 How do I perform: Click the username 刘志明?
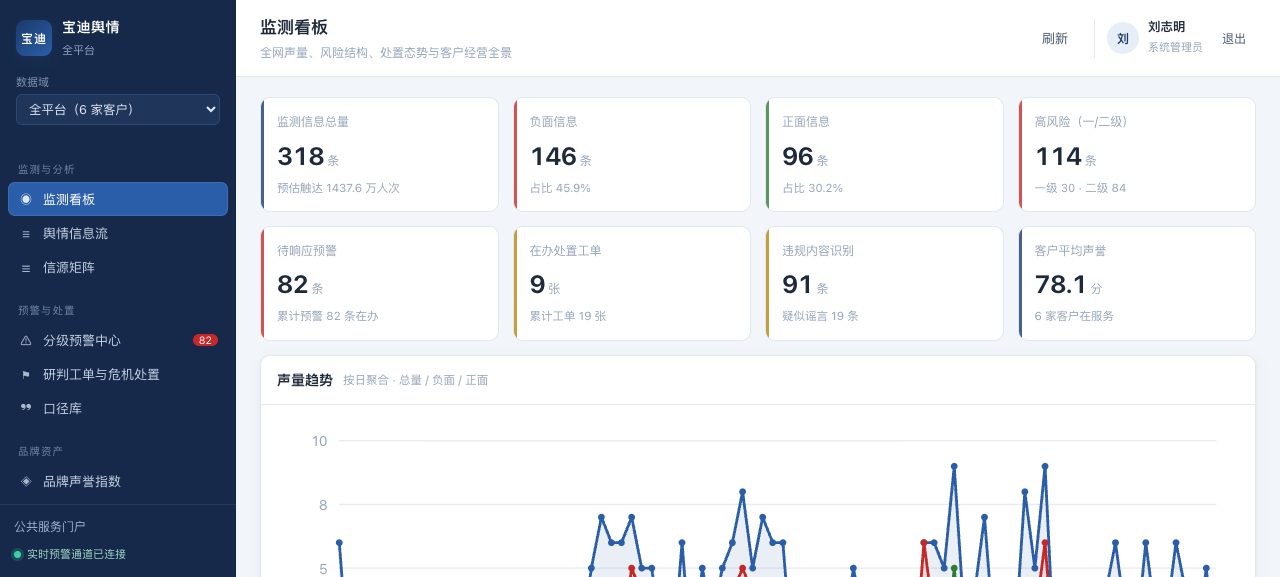pyautogui.click(x=1167, y=27)
